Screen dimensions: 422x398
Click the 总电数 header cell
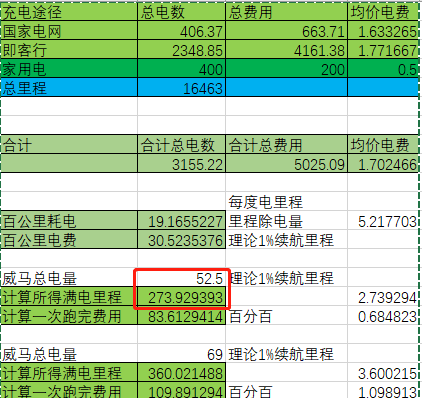(x=181, y=12)
